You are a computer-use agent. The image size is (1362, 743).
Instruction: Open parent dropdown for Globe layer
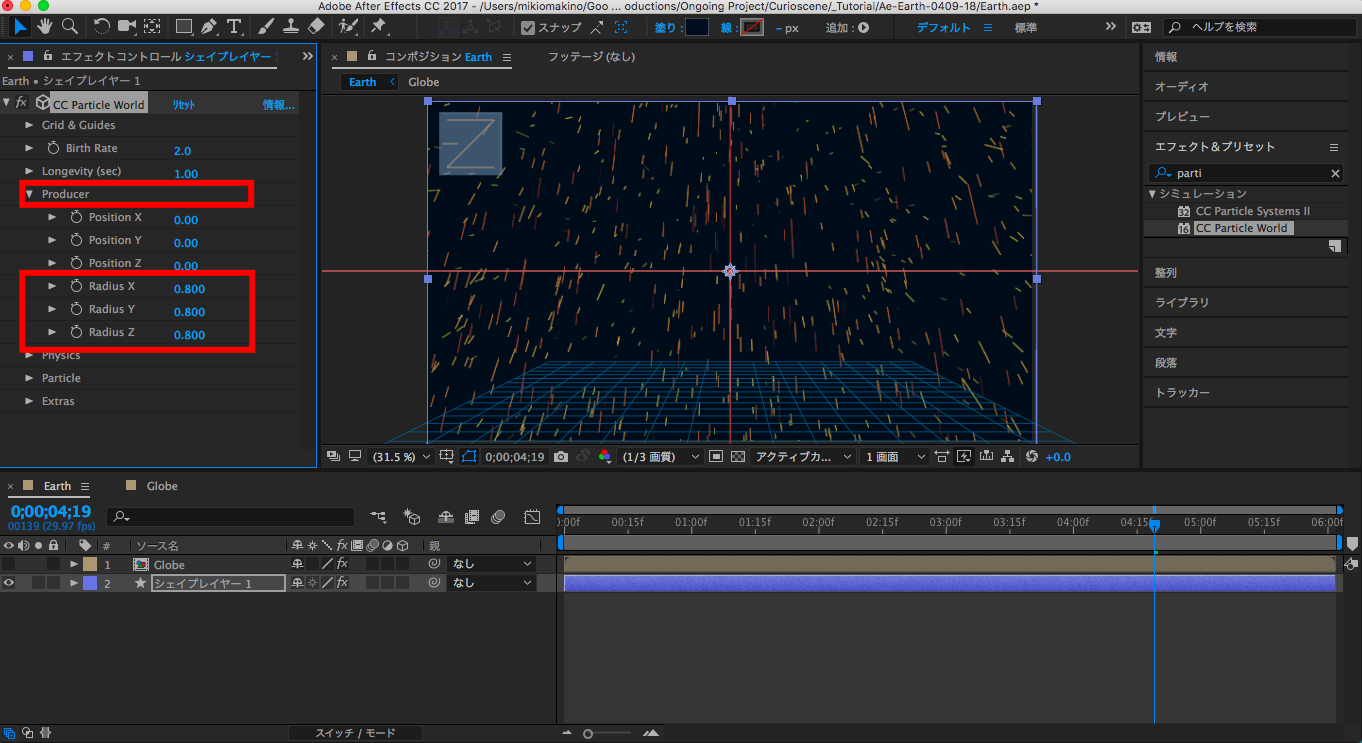pos(491,564)
